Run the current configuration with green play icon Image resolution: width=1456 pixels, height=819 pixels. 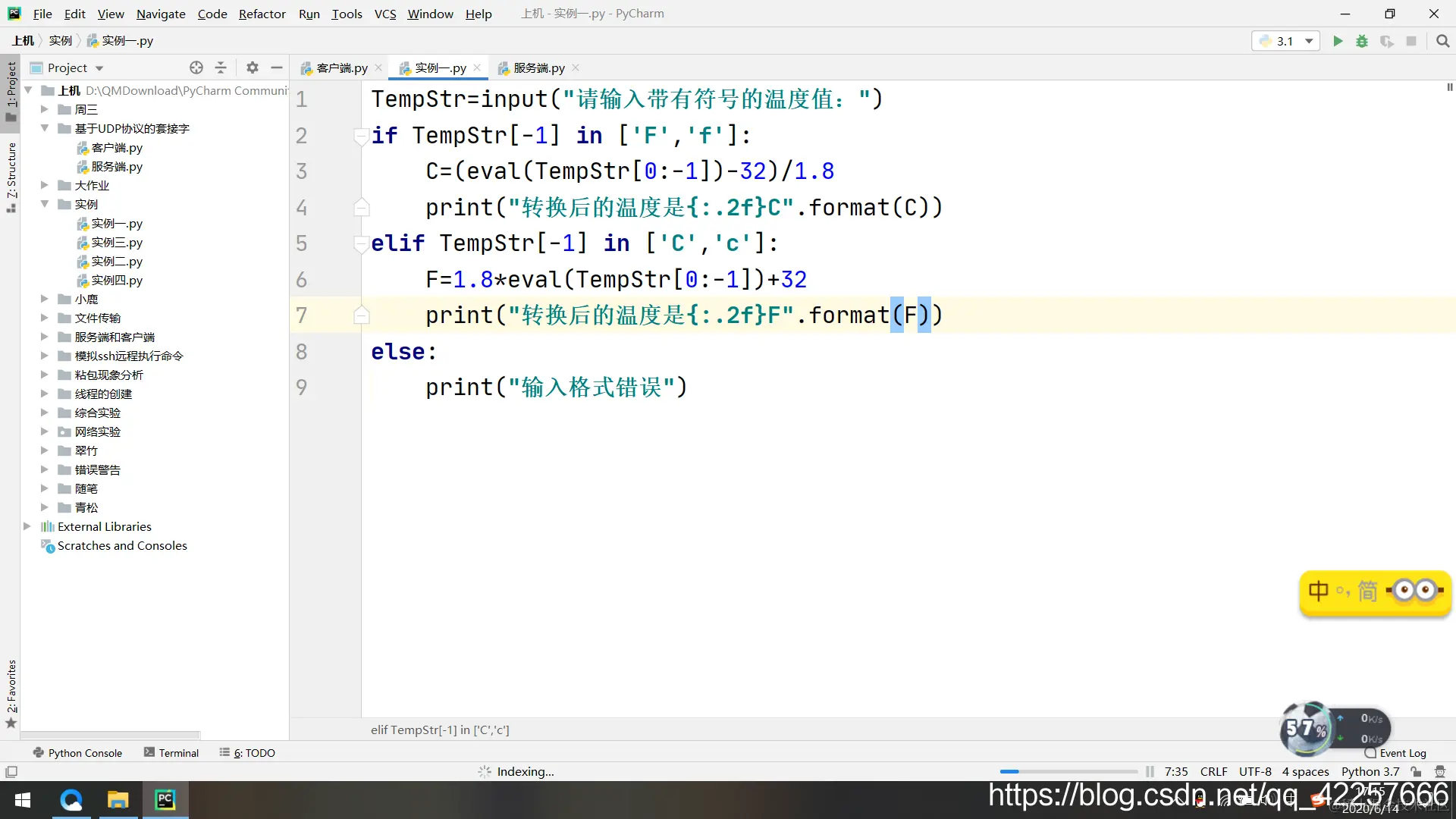pos(1338,41)
